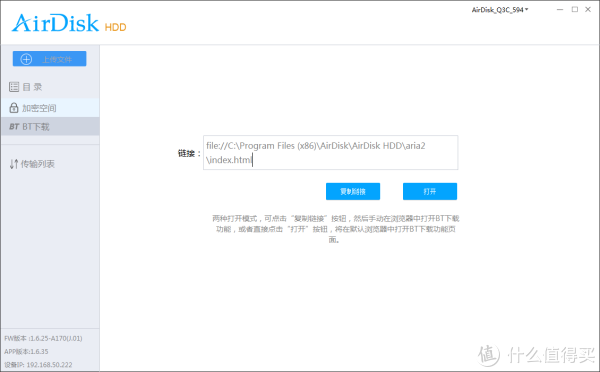Expand the AirDisk_Q3C_594 device dropdown
600x372 pixels.
click(x=500, y=10)
